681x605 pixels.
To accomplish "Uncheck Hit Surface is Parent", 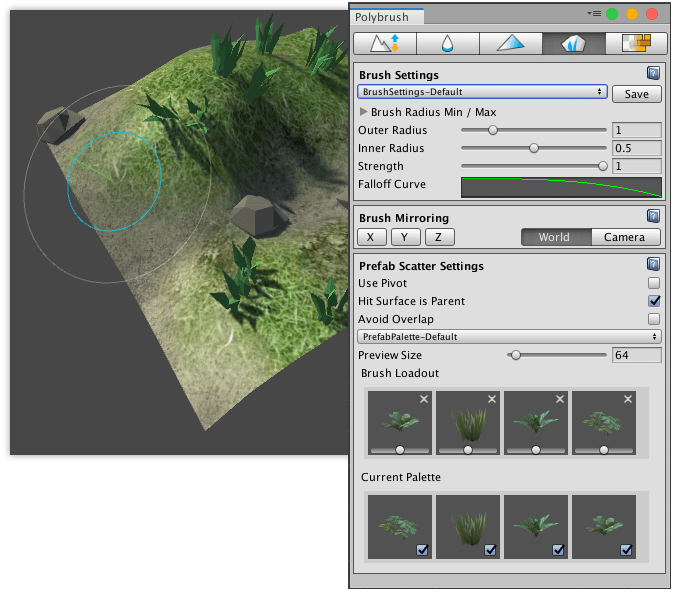I will tap(654, 301).
